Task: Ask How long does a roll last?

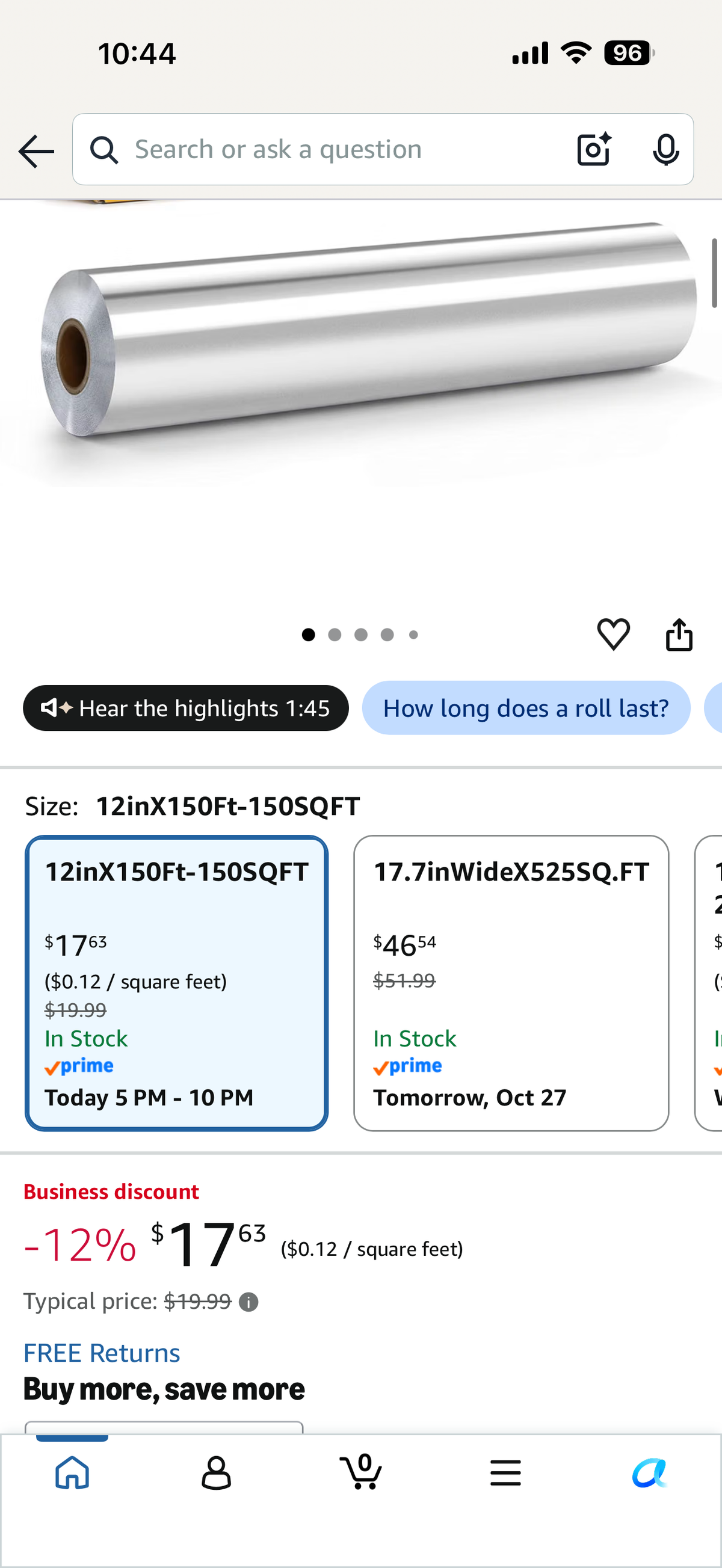Action: (x=526, y=708)
